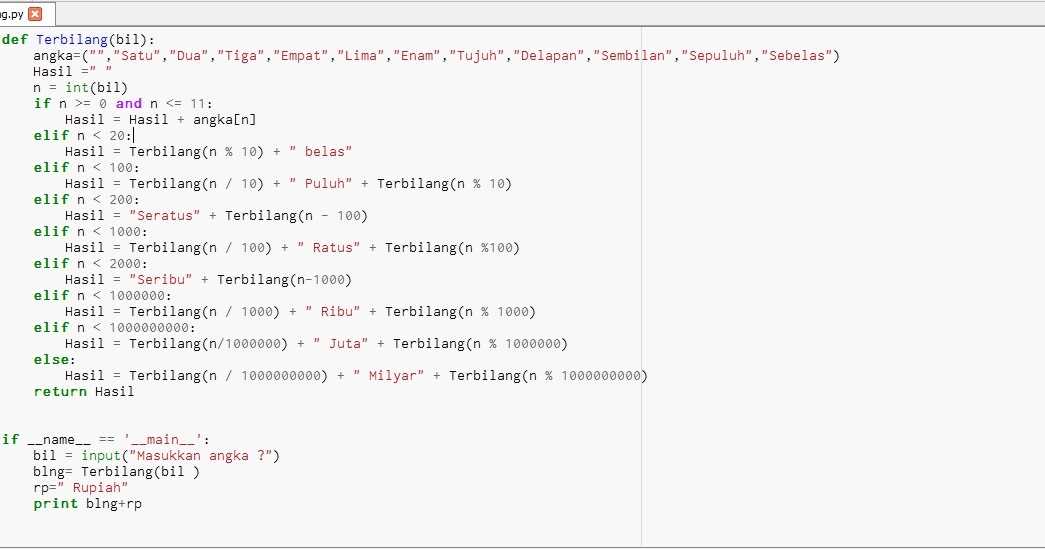Place cursor on "Sebelas" string in angka tuple
Image resolution: width=1045 pixels, height=549 pixels.
[x=796, y=55]
